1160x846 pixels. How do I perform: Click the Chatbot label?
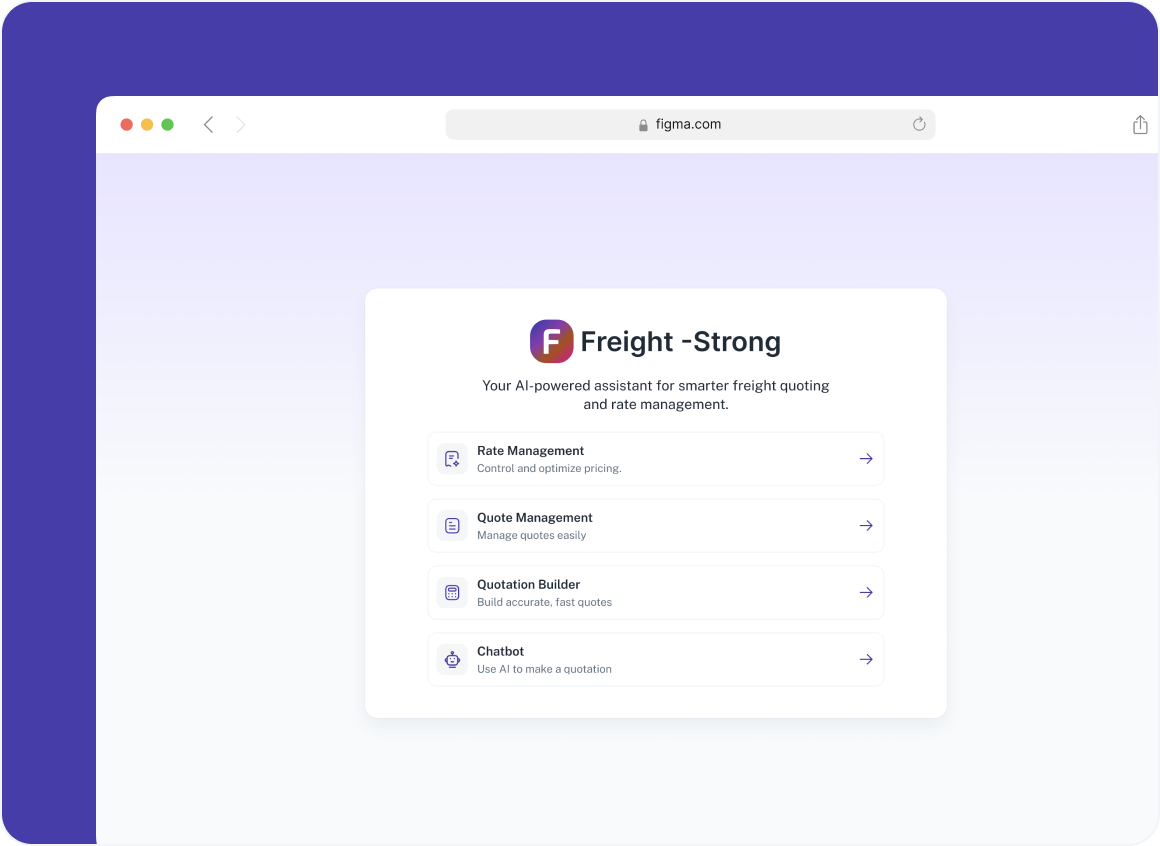click(500, 652)
